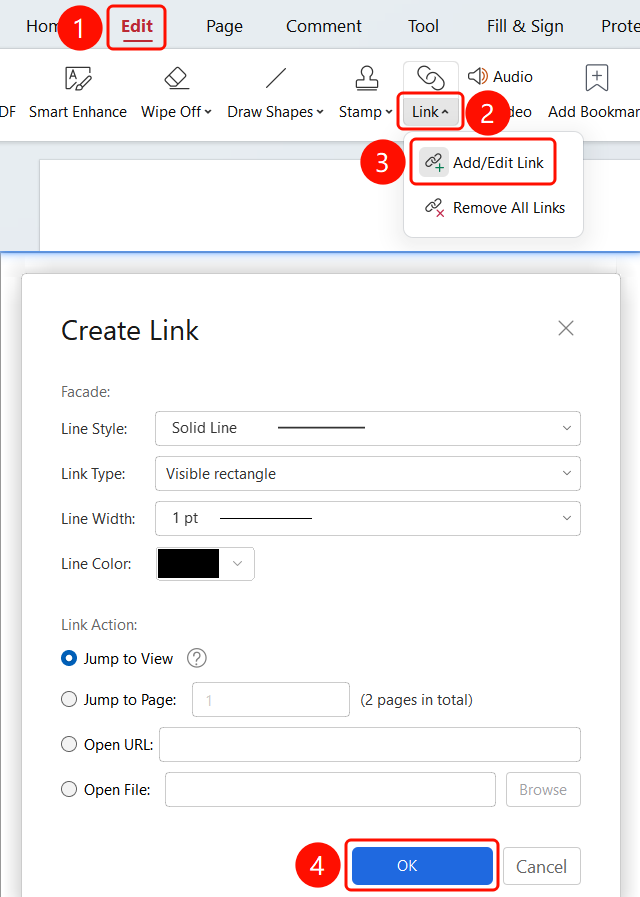
Task: Click the Browse button
Action: pos(543,789)
